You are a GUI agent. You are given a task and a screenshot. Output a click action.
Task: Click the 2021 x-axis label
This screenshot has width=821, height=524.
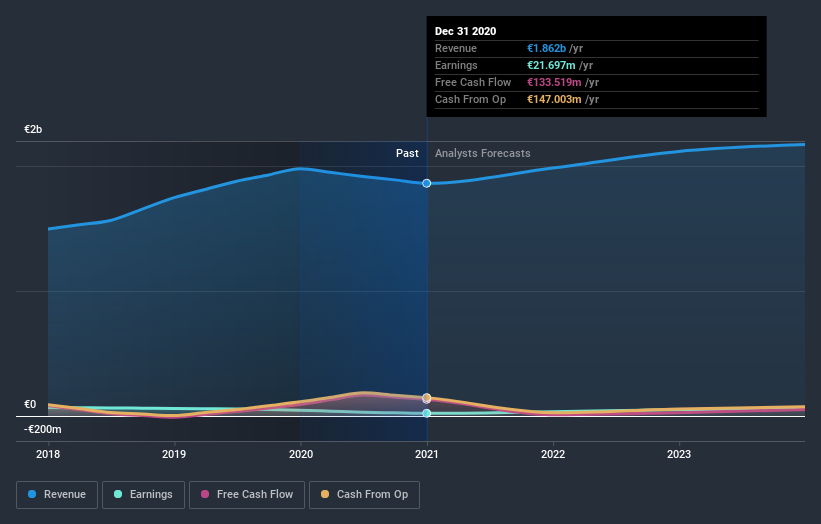(427, 454)
